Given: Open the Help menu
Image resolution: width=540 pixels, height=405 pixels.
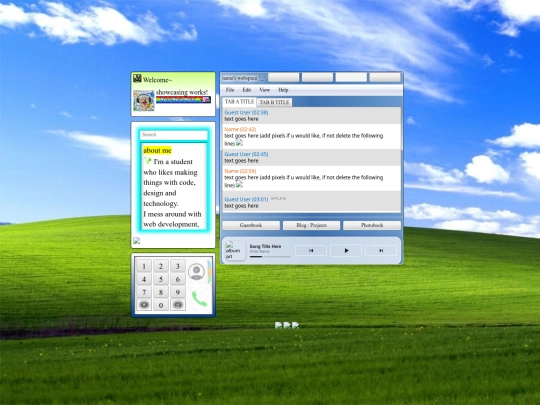Looking at the screenshot, I should coord(283,90).
